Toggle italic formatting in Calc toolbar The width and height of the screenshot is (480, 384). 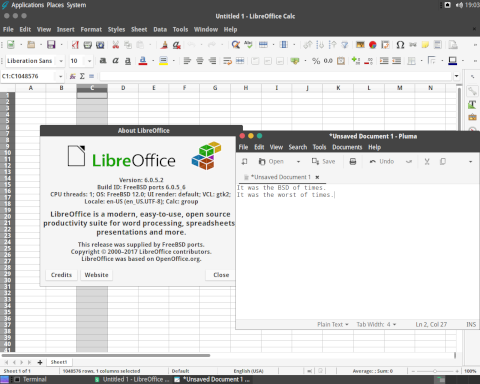(x=115, y=61)
